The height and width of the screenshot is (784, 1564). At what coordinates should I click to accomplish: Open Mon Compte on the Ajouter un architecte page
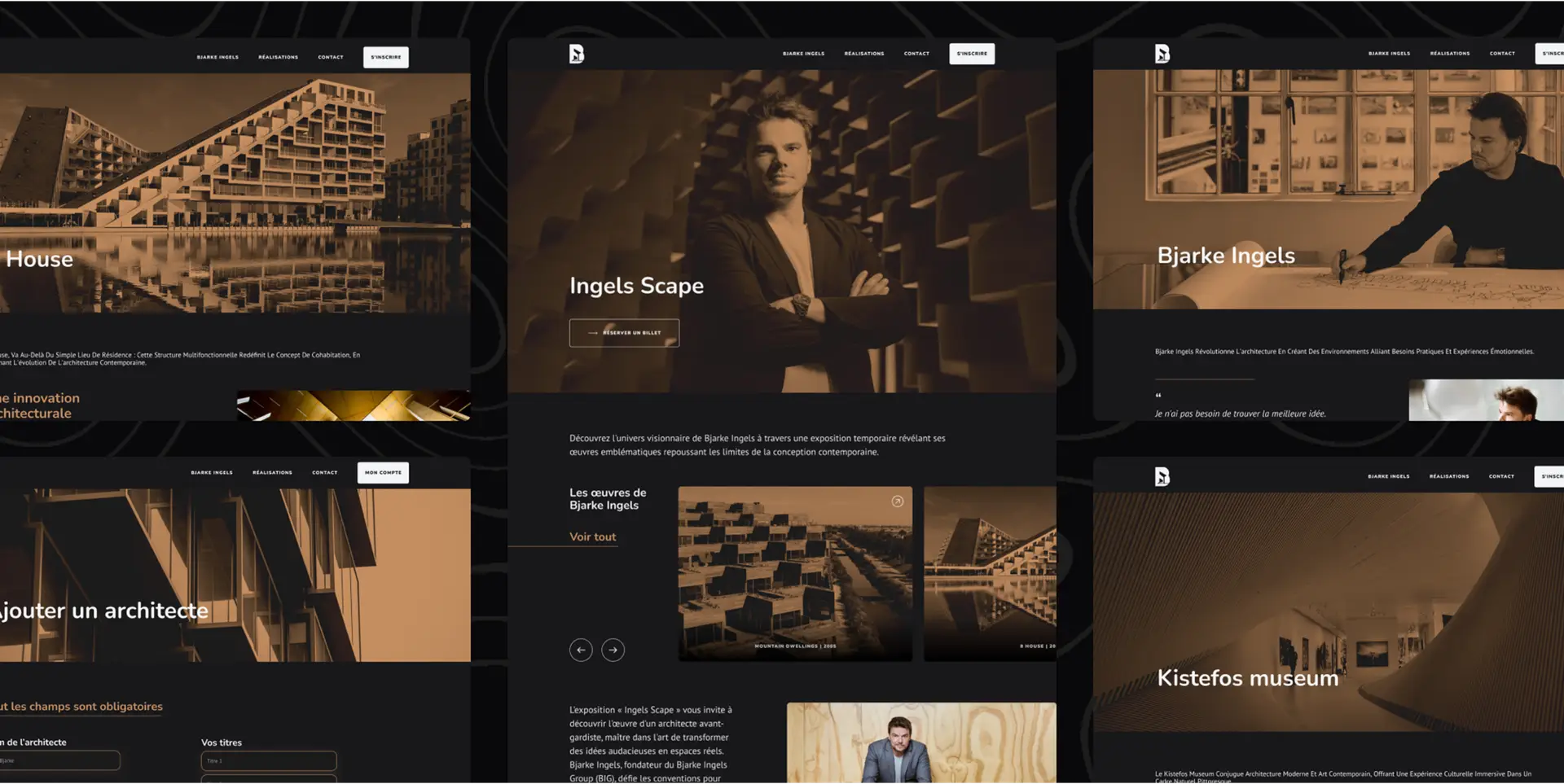(x=383, y=473)
